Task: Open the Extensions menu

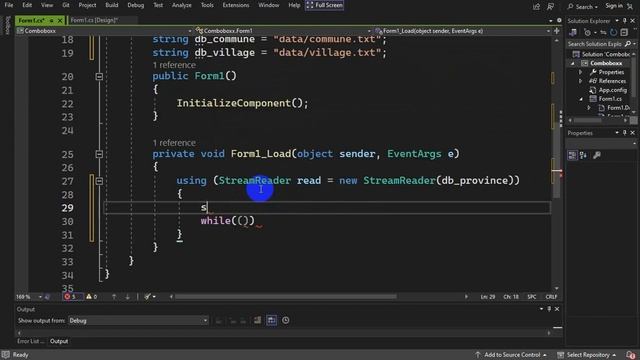Action: 236,5
